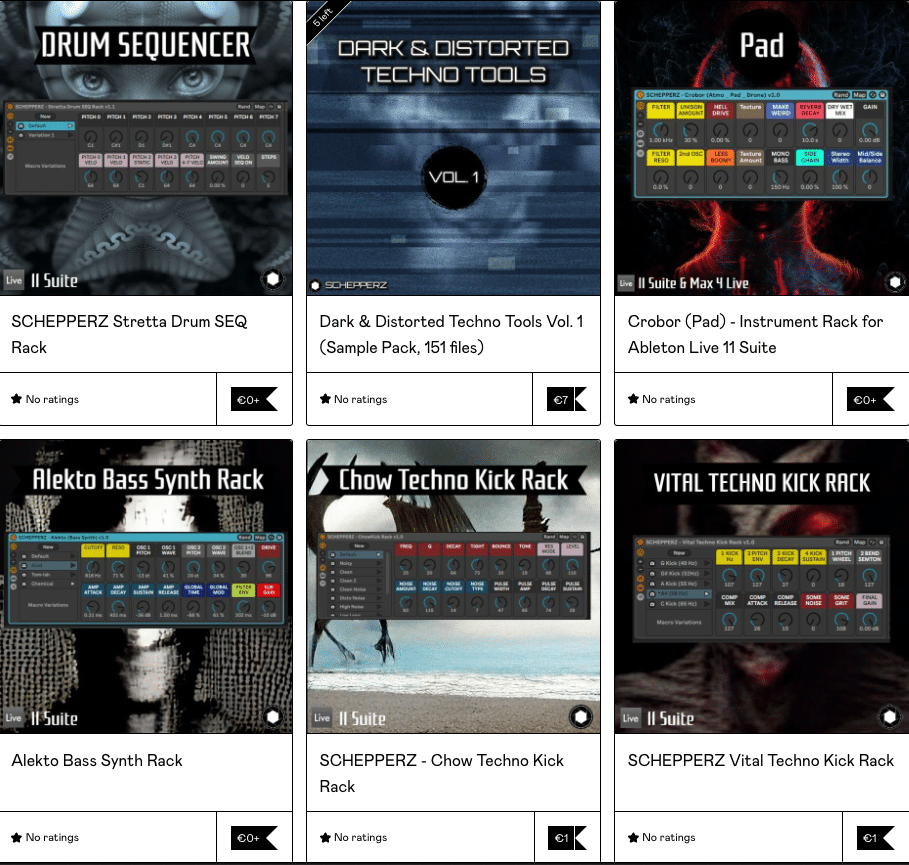Click the €0+ price tag on Alekto Bass Synth
The image size is (909, 865).
(x=254, y=838)
